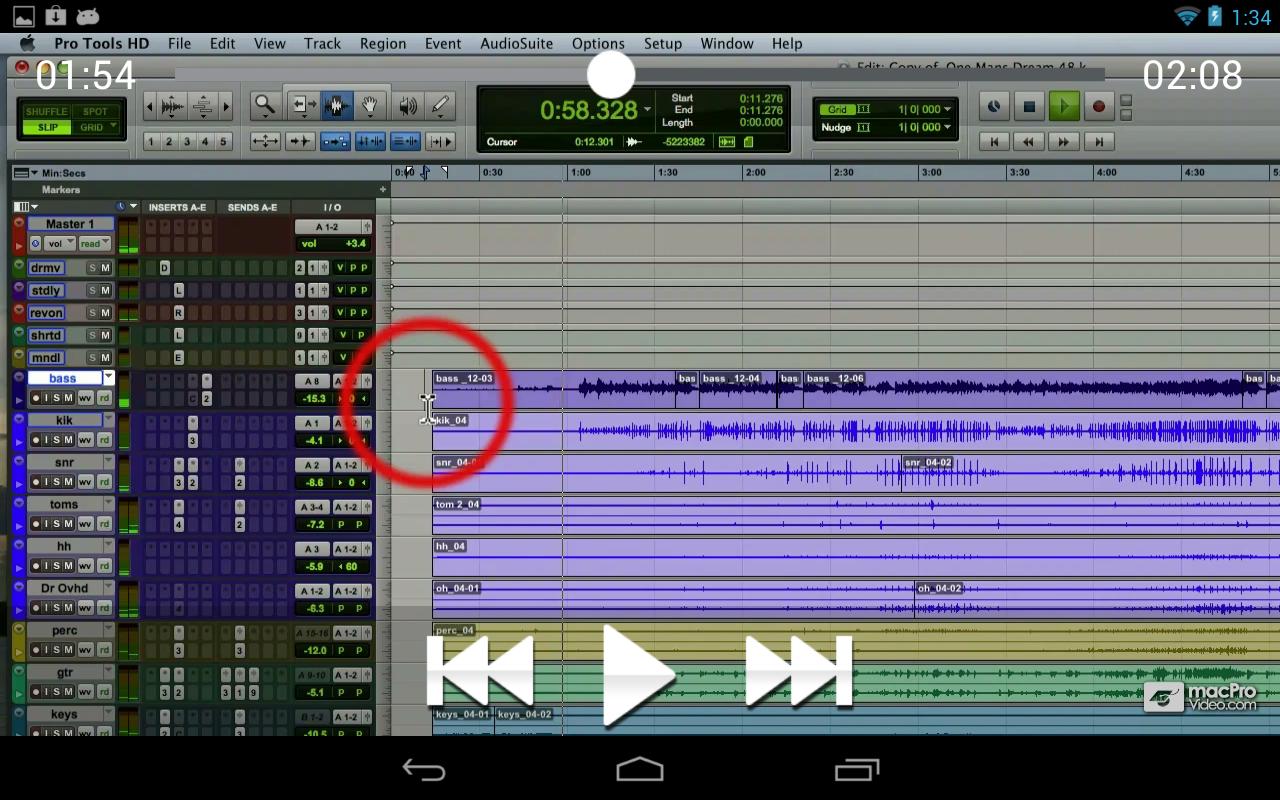Open the AudioSuite menu
This screenshot has height=800, width=1280.
(x=516, y=43)
